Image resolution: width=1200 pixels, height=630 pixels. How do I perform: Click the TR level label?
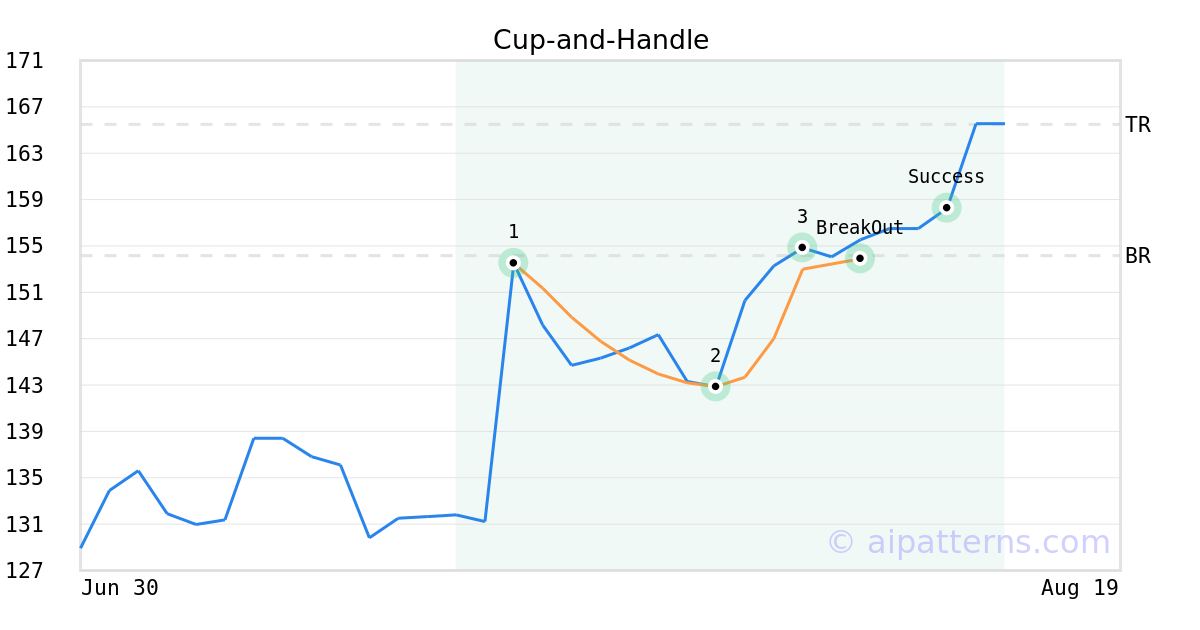click(1138, 125)
